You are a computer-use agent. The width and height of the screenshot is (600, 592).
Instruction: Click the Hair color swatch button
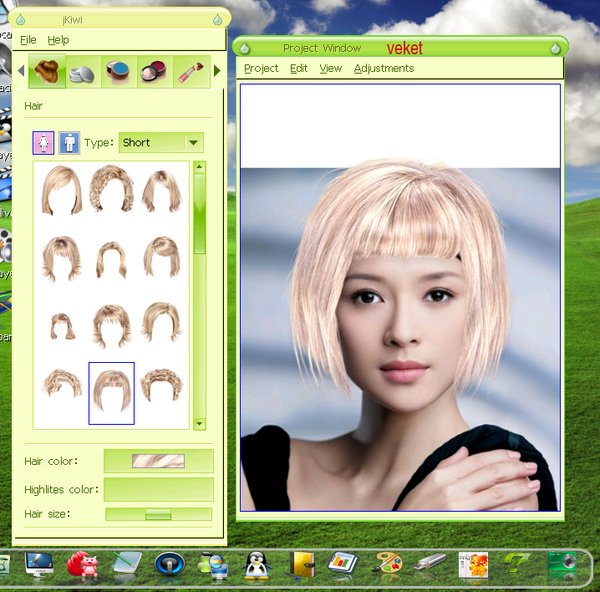click(158, 461)
